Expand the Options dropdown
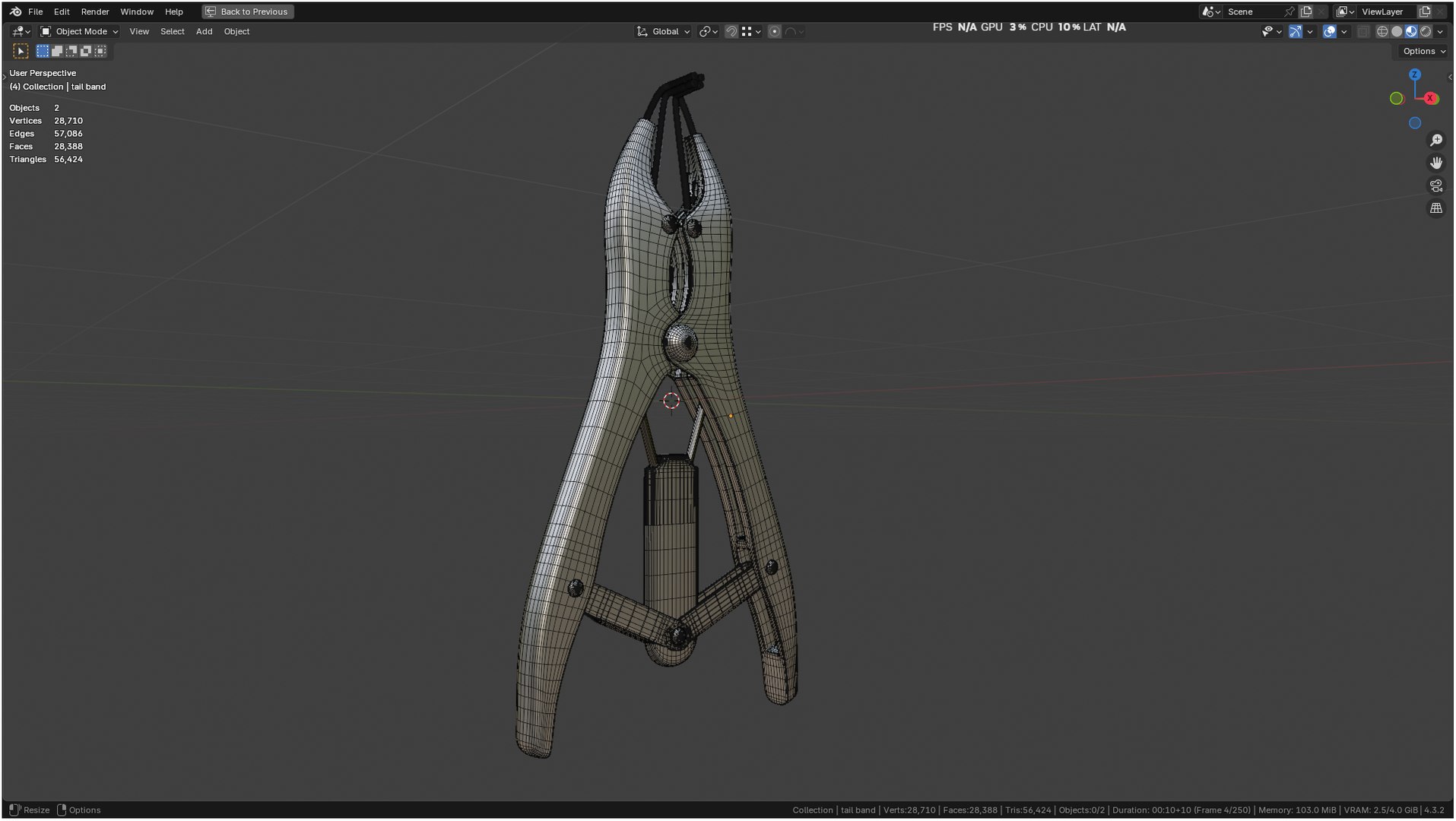1456x821 pixels. coord(1424,51)
